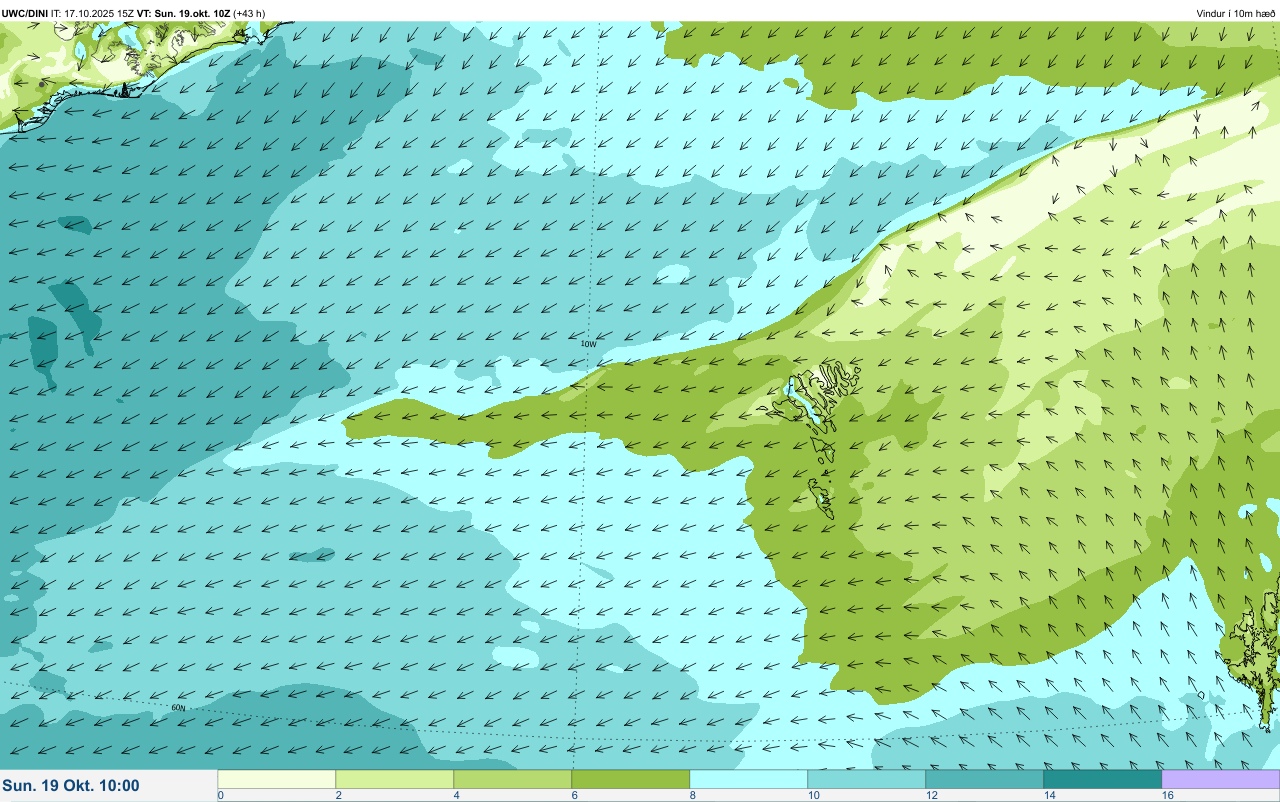Click legend scale value '0'
The image size is (1280, 802).
tap(220, 795)
